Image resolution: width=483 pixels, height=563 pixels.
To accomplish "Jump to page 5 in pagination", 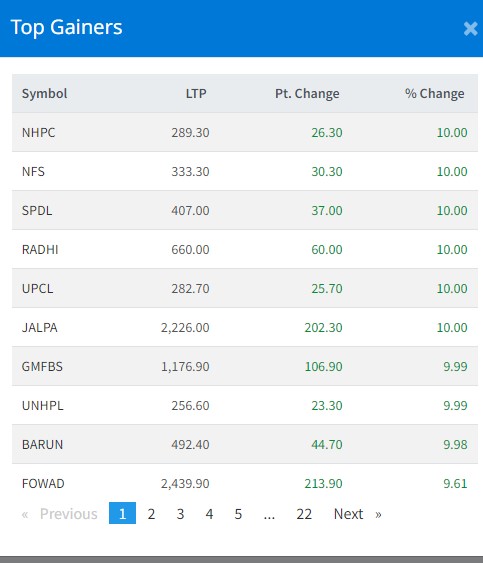I will 238,514.
